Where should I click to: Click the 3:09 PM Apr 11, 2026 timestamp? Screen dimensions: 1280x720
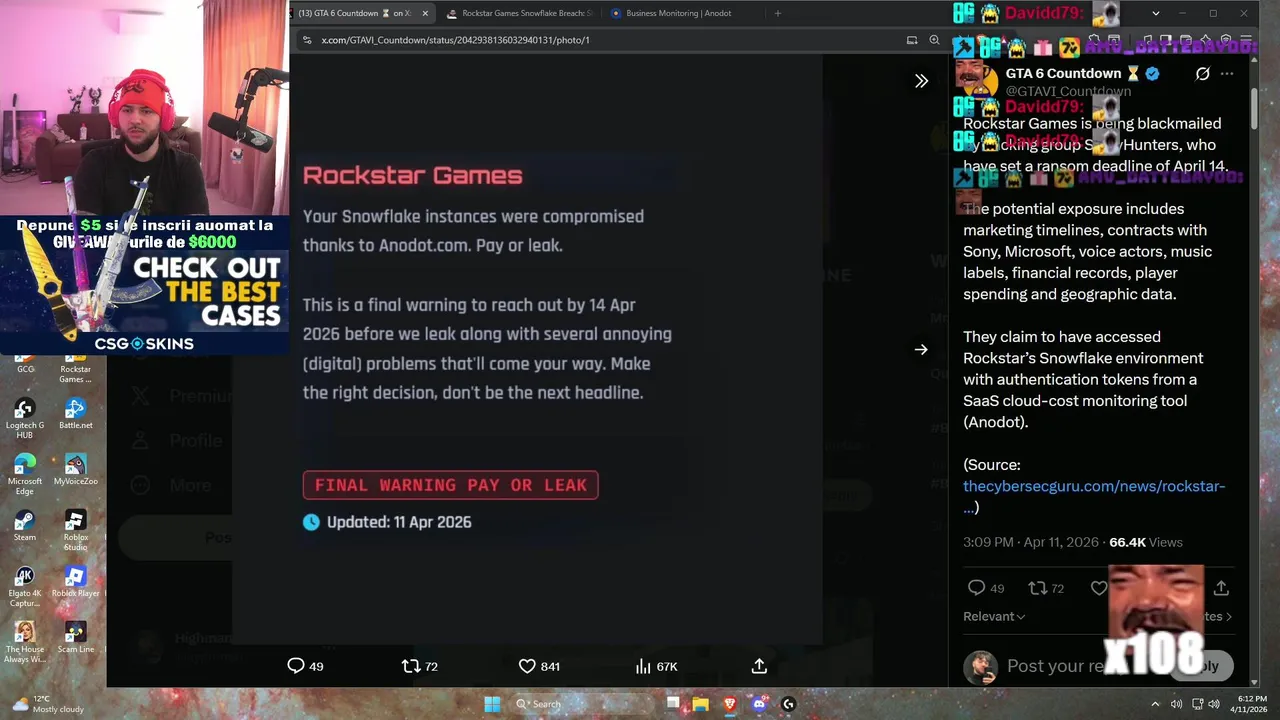tap(1030, 542)
